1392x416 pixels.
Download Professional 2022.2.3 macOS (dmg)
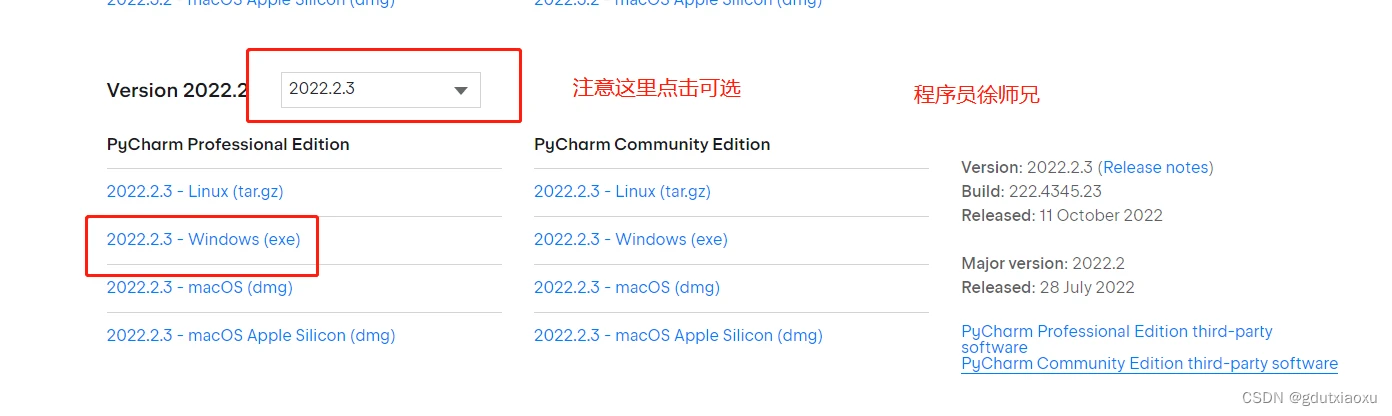pos(200,287)
